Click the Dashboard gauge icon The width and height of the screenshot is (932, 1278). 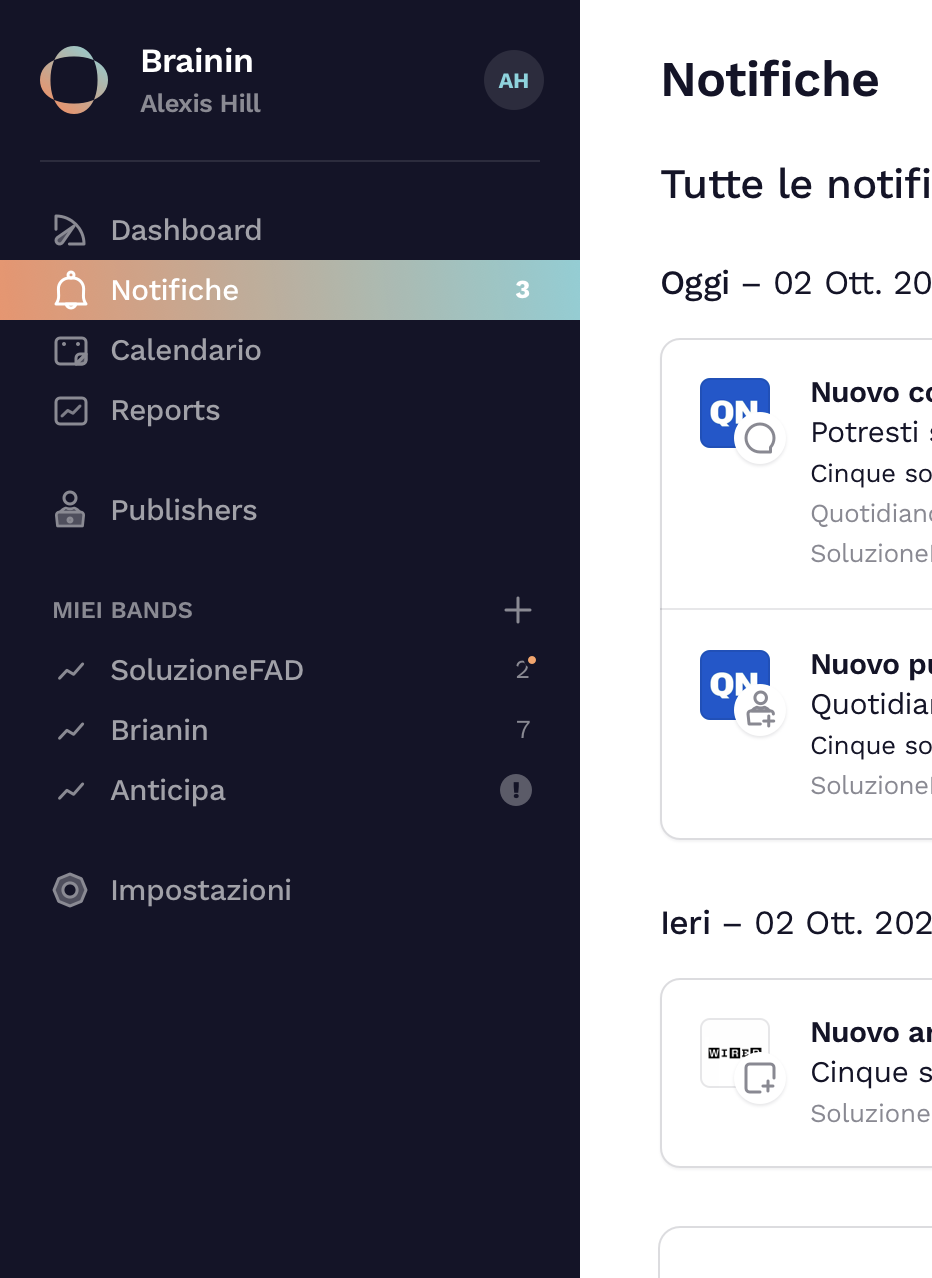coord(70,230)
